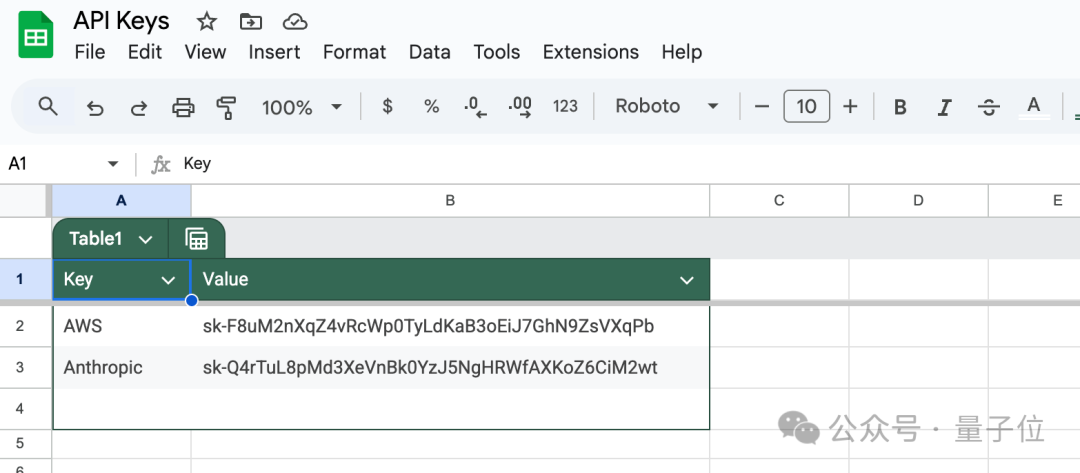Select row 3 header
This screenshot has height=473, width=1080.
click(25, 368)
